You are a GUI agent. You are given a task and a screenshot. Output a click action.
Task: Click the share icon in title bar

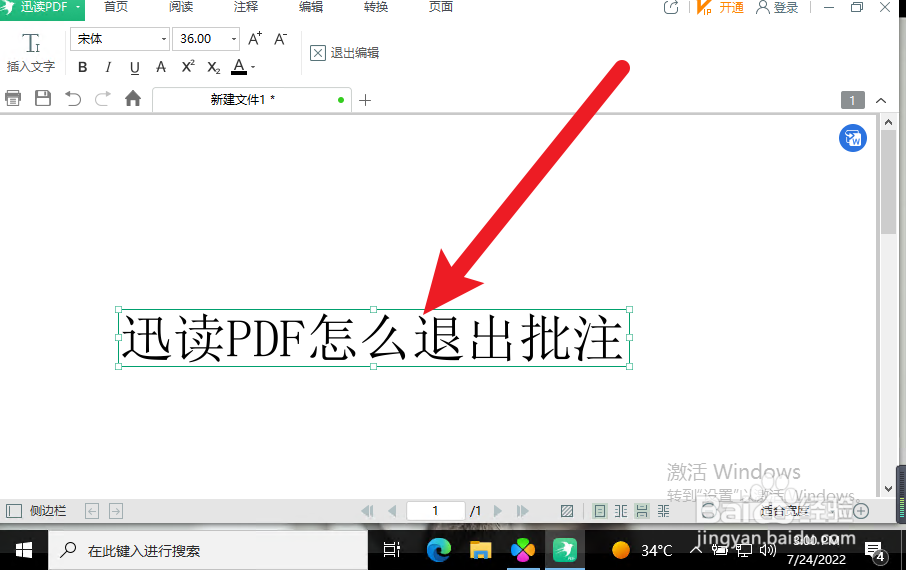[x=671, y=8]
